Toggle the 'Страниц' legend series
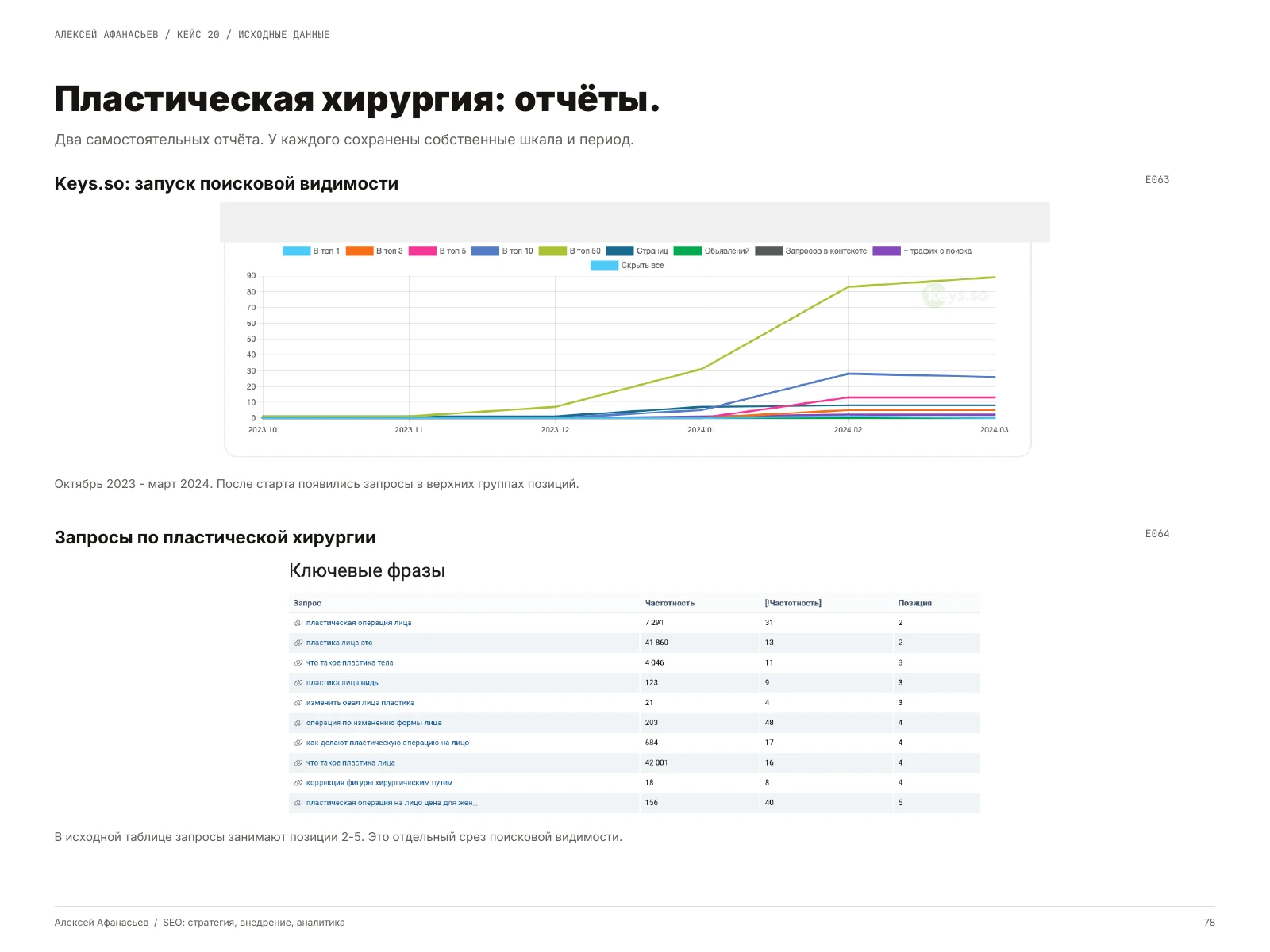The image size is (1270, 952). click(637, 251)
